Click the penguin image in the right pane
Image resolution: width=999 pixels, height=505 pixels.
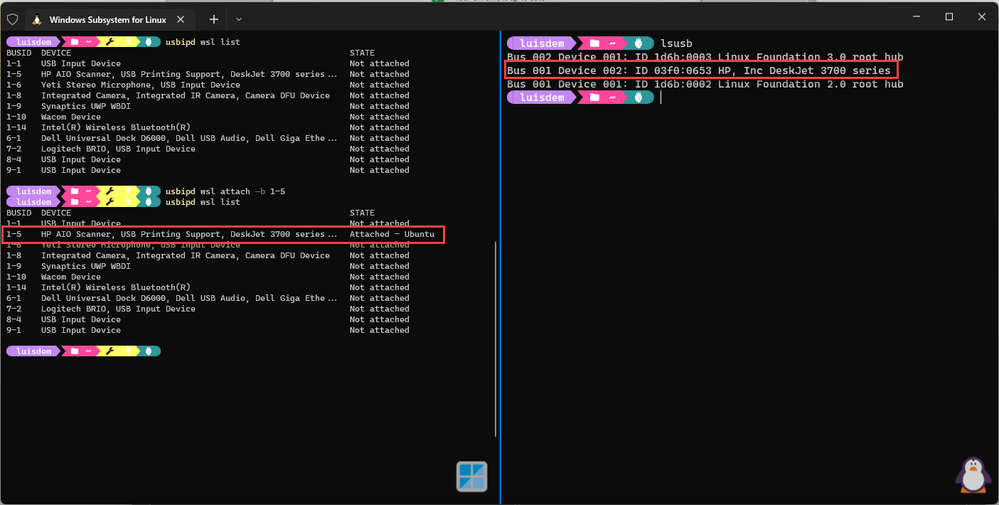972,474
